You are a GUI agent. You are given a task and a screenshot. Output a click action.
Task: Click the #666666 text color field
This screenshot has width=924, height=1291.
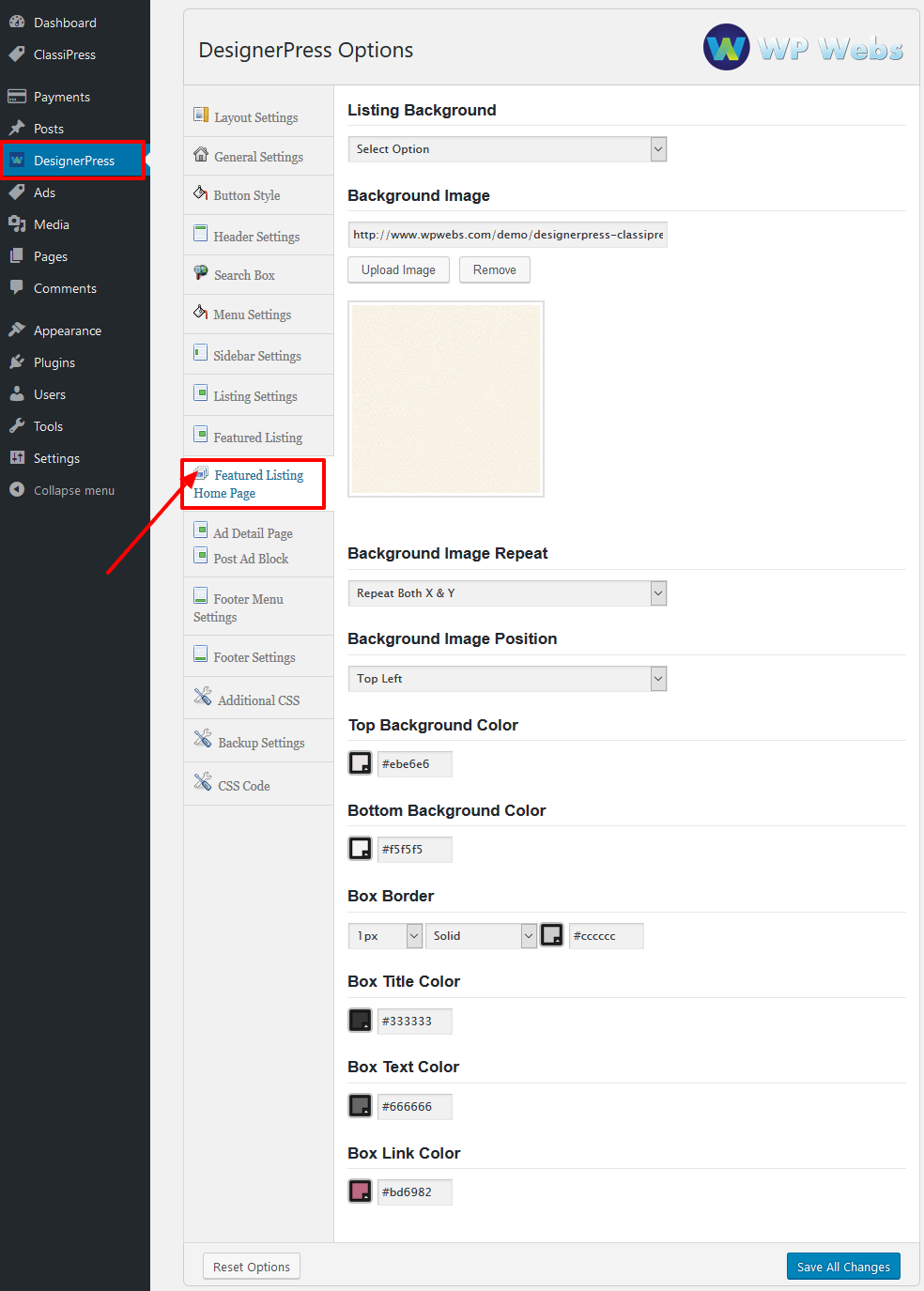tap(414, 1107)
